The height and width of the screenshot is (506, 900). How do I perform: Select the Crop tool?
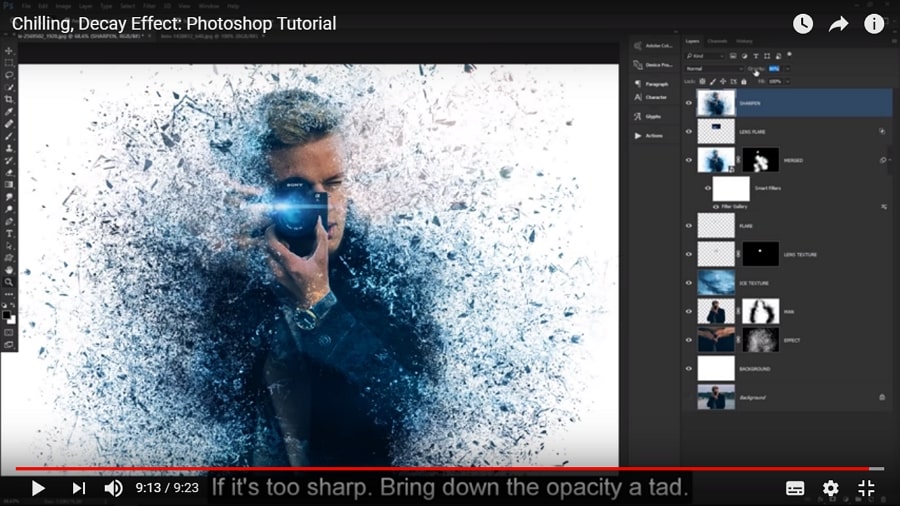coord(9,100)
